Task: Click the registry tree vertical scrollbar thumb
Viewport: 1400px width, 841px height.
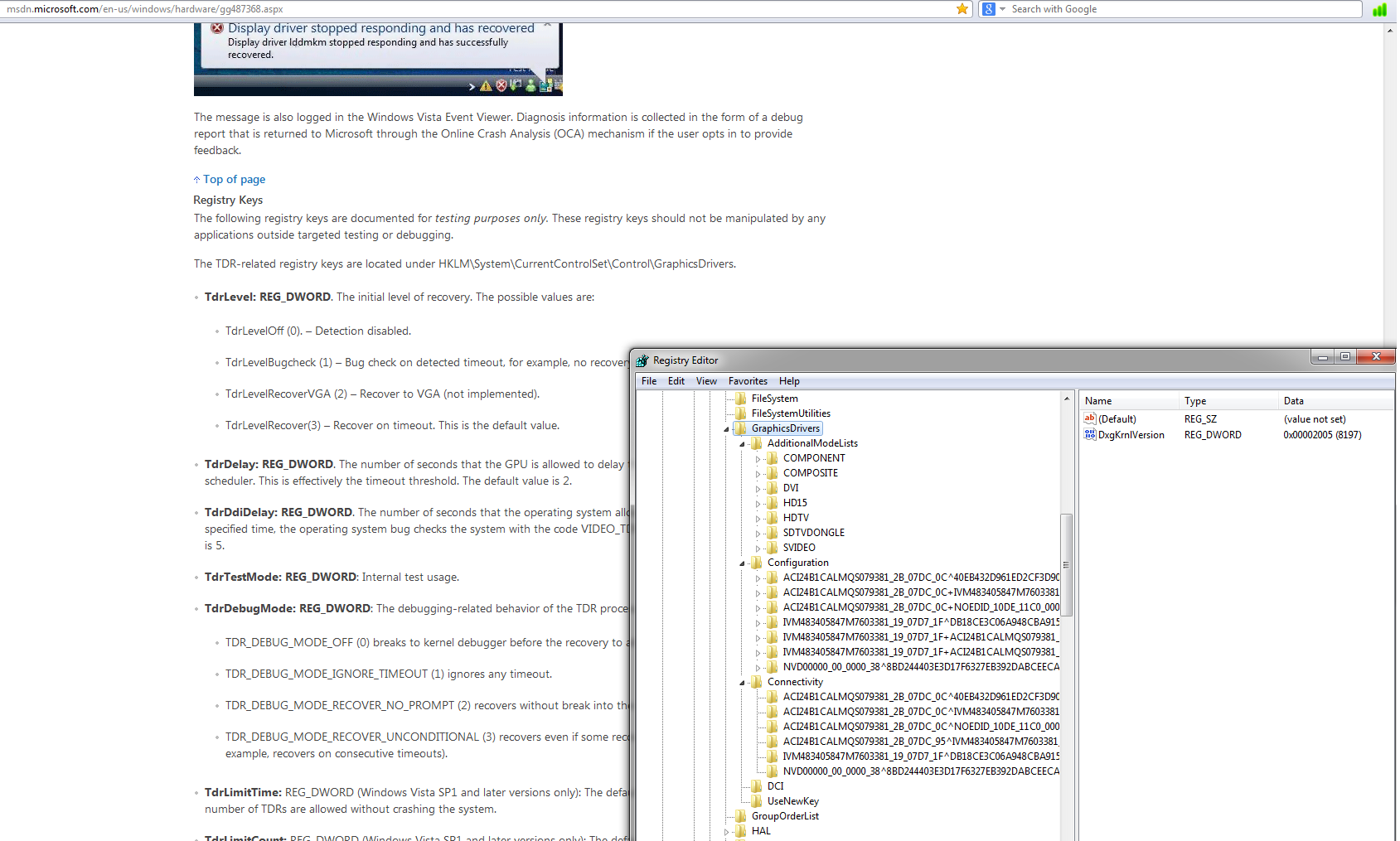Action: (1066, 565)
